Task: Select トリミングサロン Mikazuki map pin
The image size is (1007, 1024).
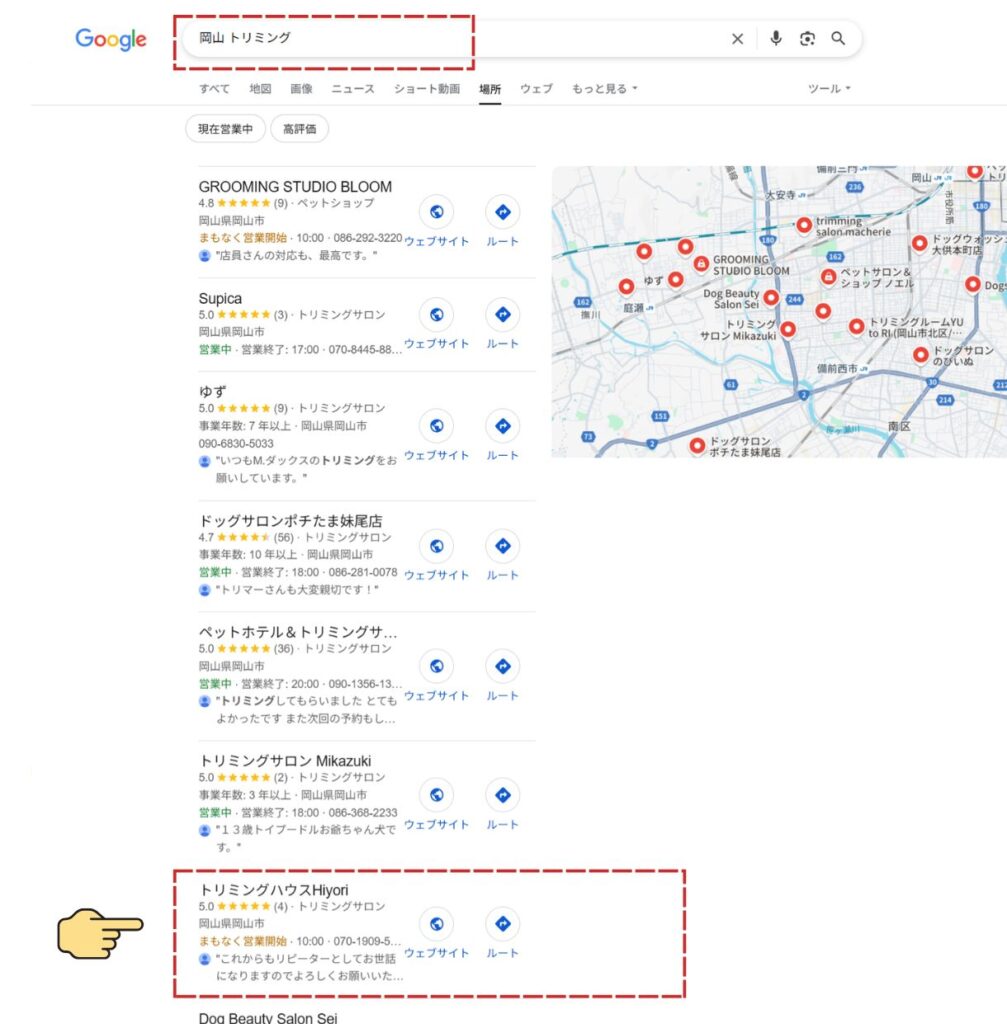Action: click(788, 329)
